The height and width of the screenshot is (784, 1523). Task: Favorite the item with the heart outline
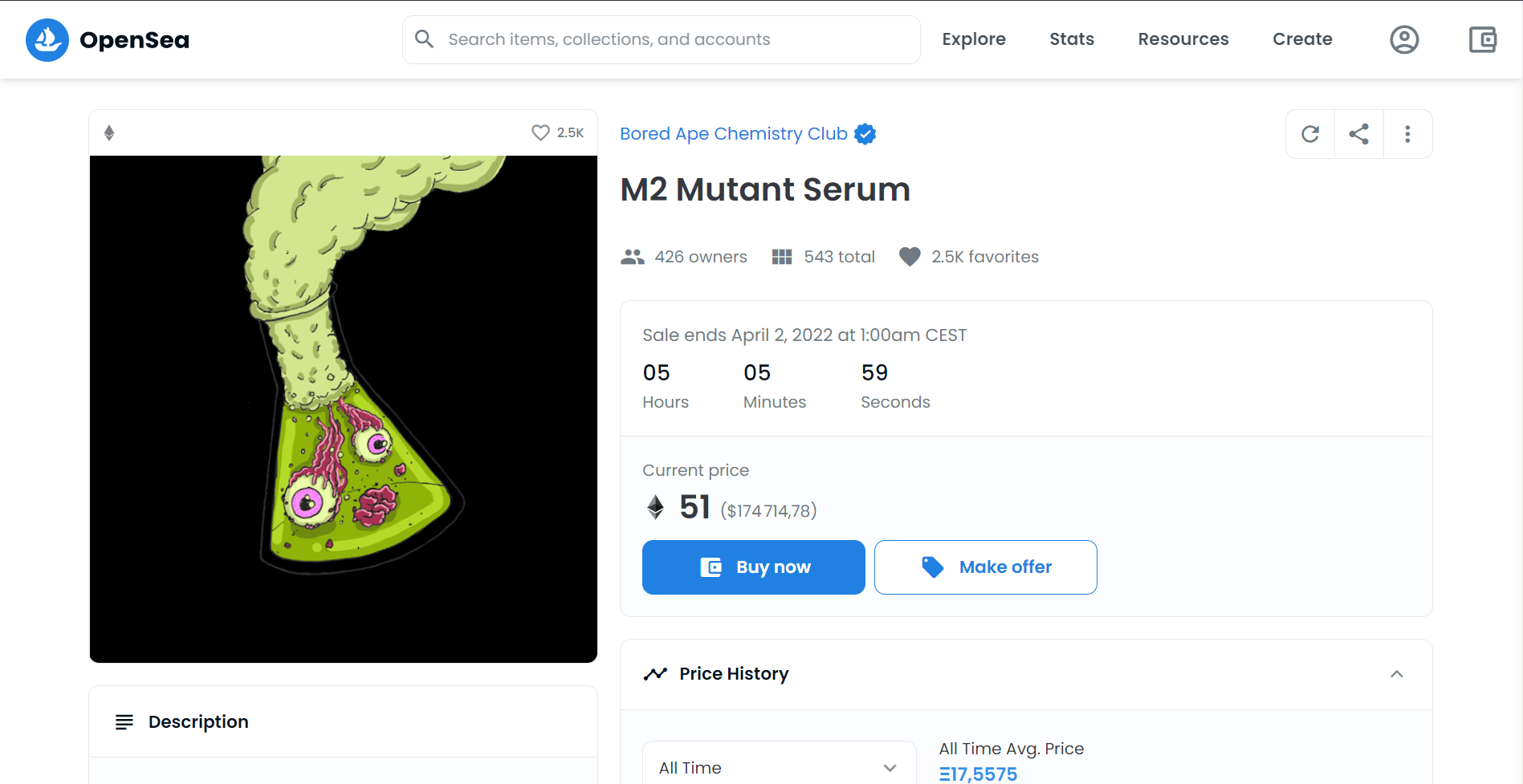point(540,132)
